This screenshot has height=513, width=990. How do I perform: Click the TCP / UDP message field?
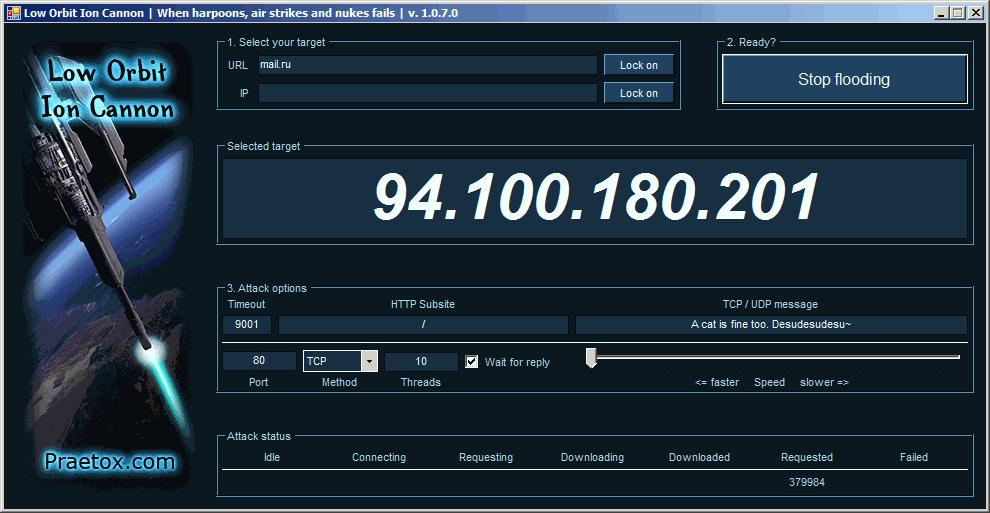[x=771, y=324]
